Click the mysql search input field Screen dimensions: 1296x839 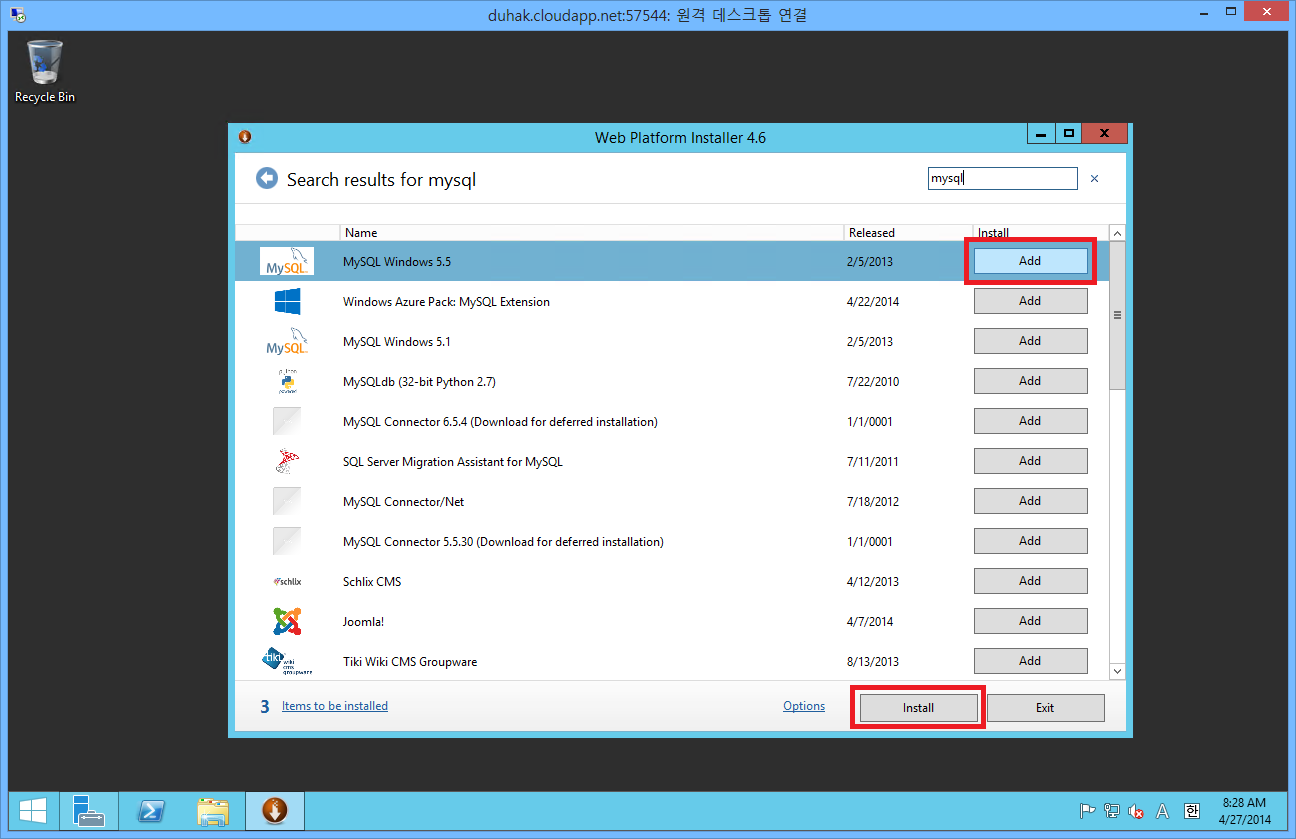[1003, 179]
